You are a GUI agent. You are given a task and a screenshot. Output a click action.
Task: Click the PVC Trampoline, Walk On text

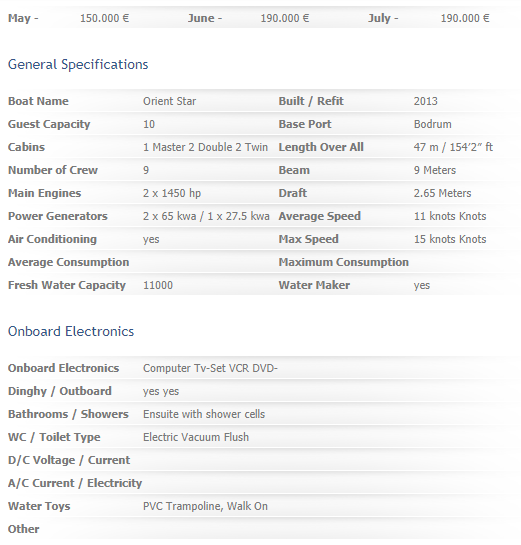pos(205,506)
